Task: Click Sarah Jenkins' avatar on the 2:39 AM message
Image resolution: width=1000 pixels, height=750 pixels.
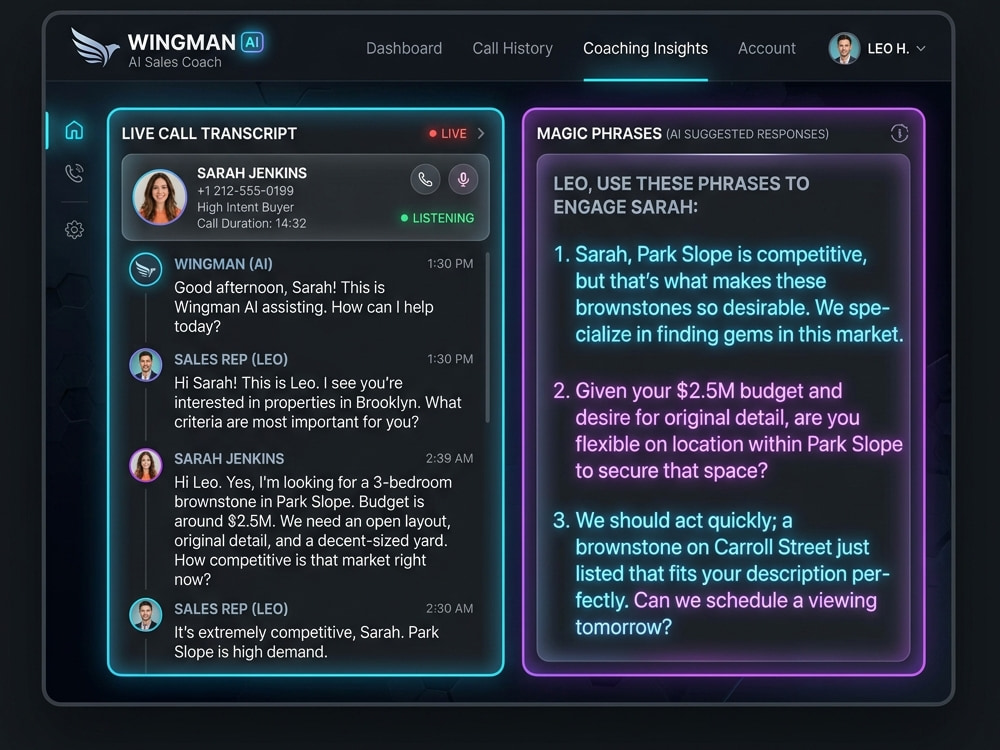Action: point(145,465)
